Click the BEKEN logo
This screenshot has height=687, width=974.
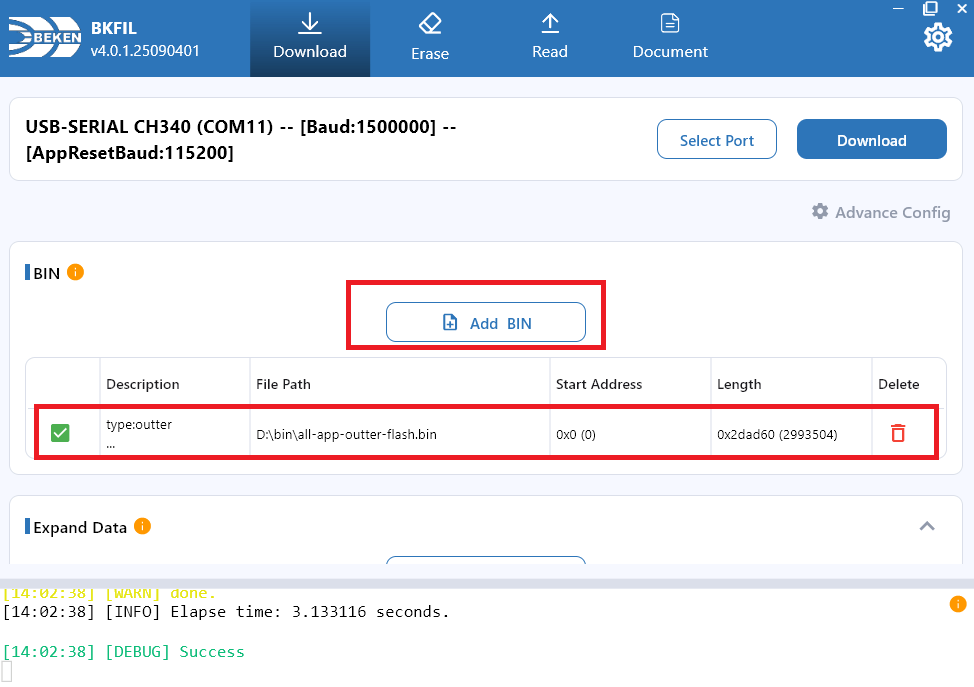point(44,38)
